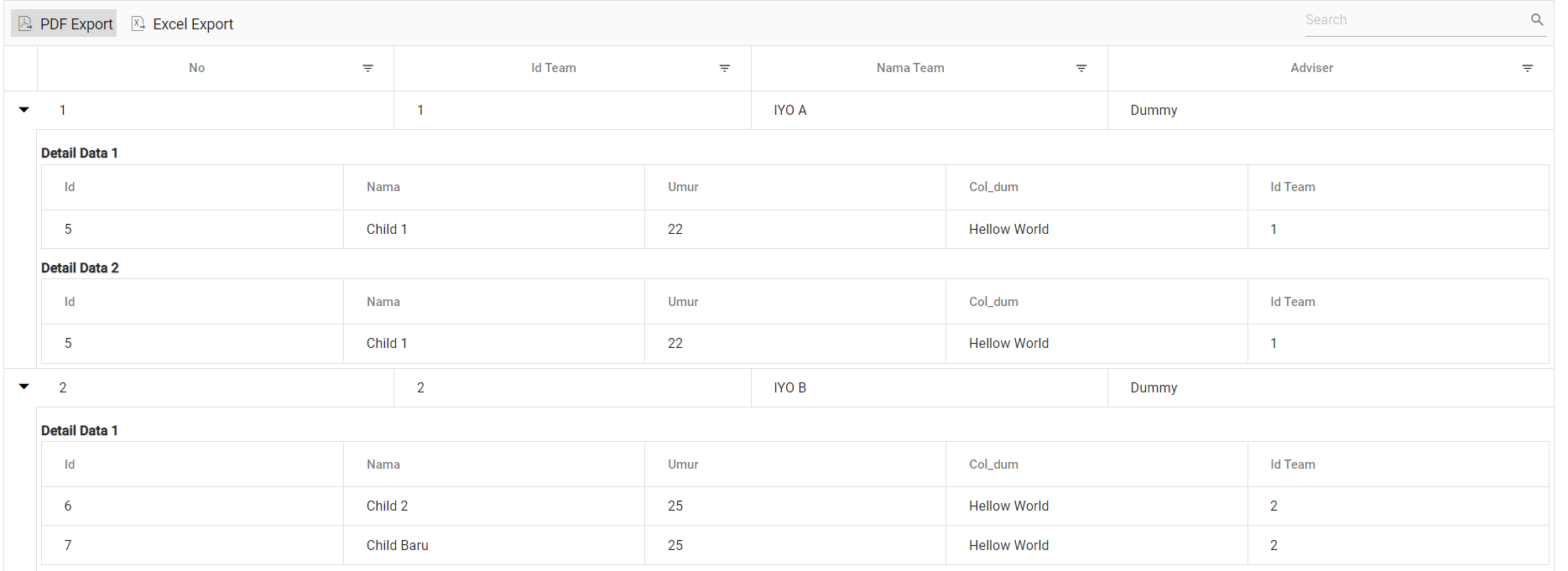1568x571 pixels.
Task: Collapse the IYO A row details
Action: (x=23, y=110)
